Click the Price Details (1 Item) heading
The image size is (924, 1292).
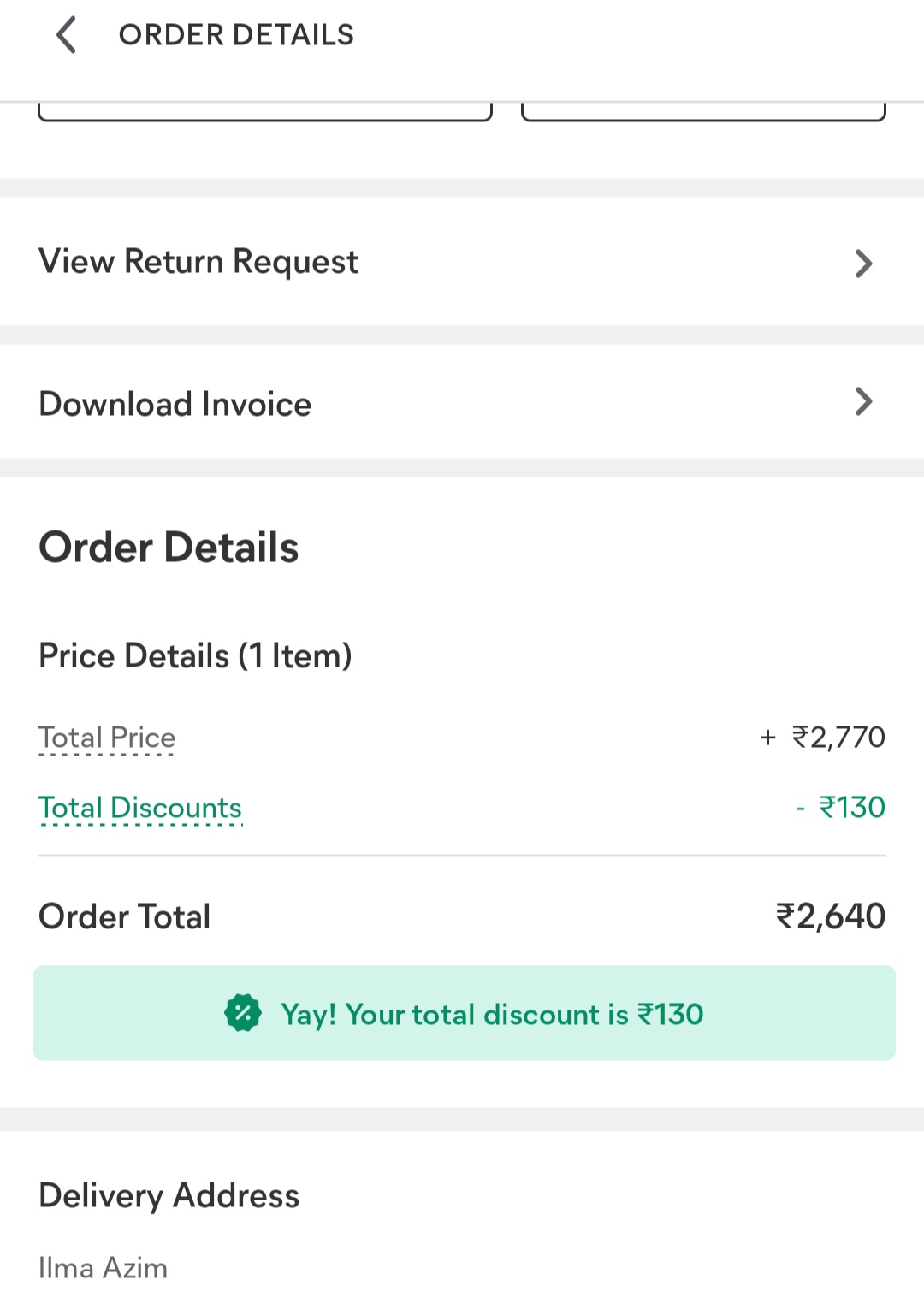click(x=195, y=655)
